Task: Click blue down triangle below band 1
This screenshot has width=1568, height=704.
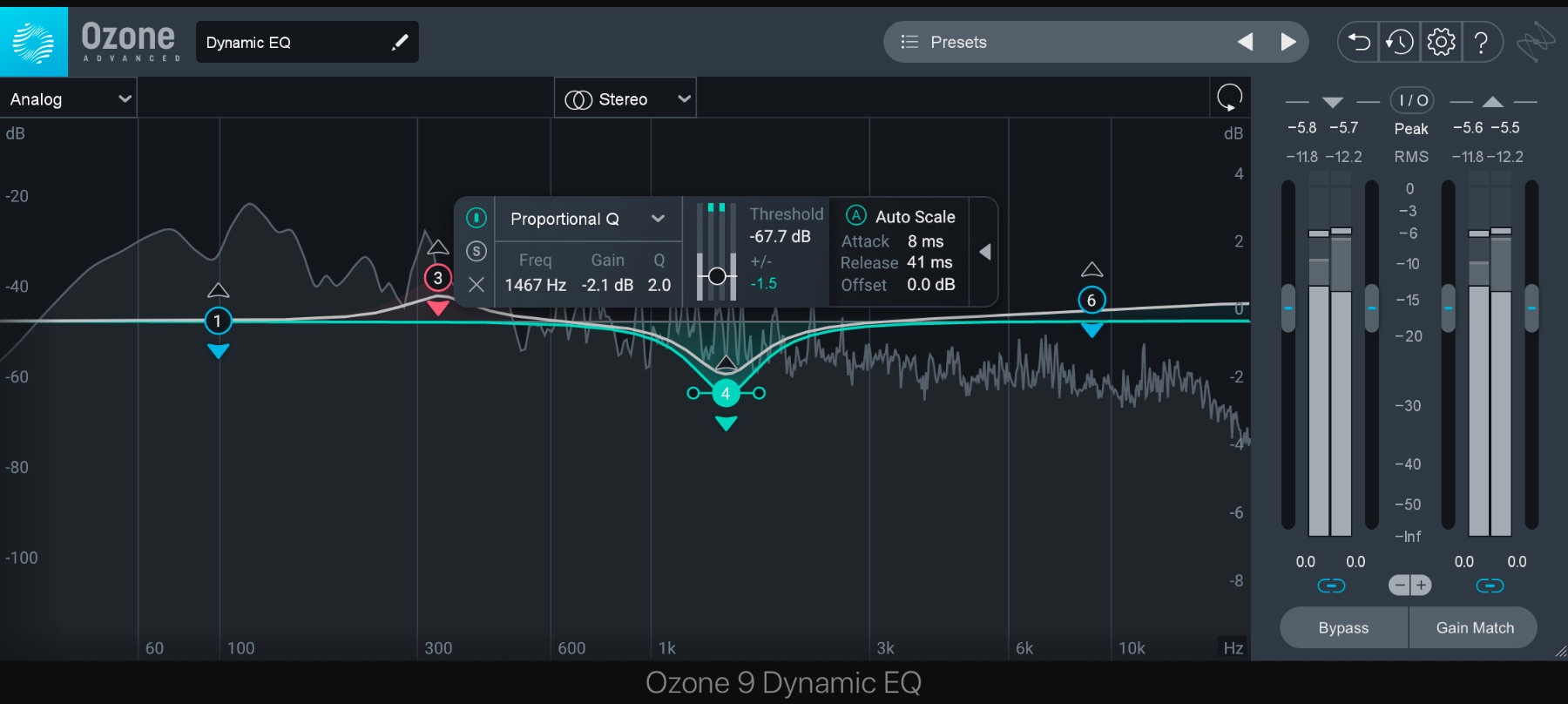Action: point(218,351)
